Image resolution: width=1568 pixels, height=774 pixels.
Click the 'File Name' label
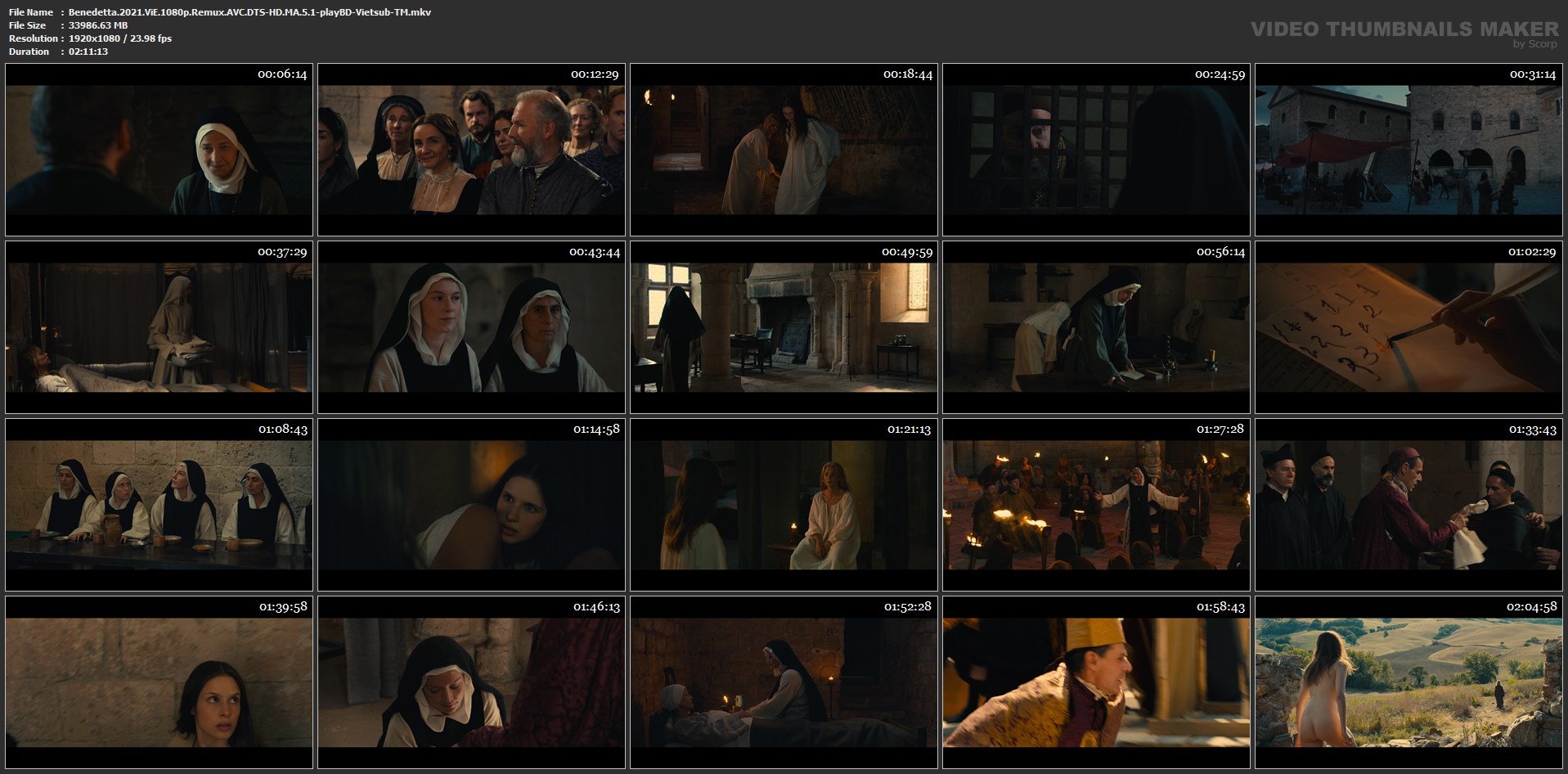click(x=31, y=12)
